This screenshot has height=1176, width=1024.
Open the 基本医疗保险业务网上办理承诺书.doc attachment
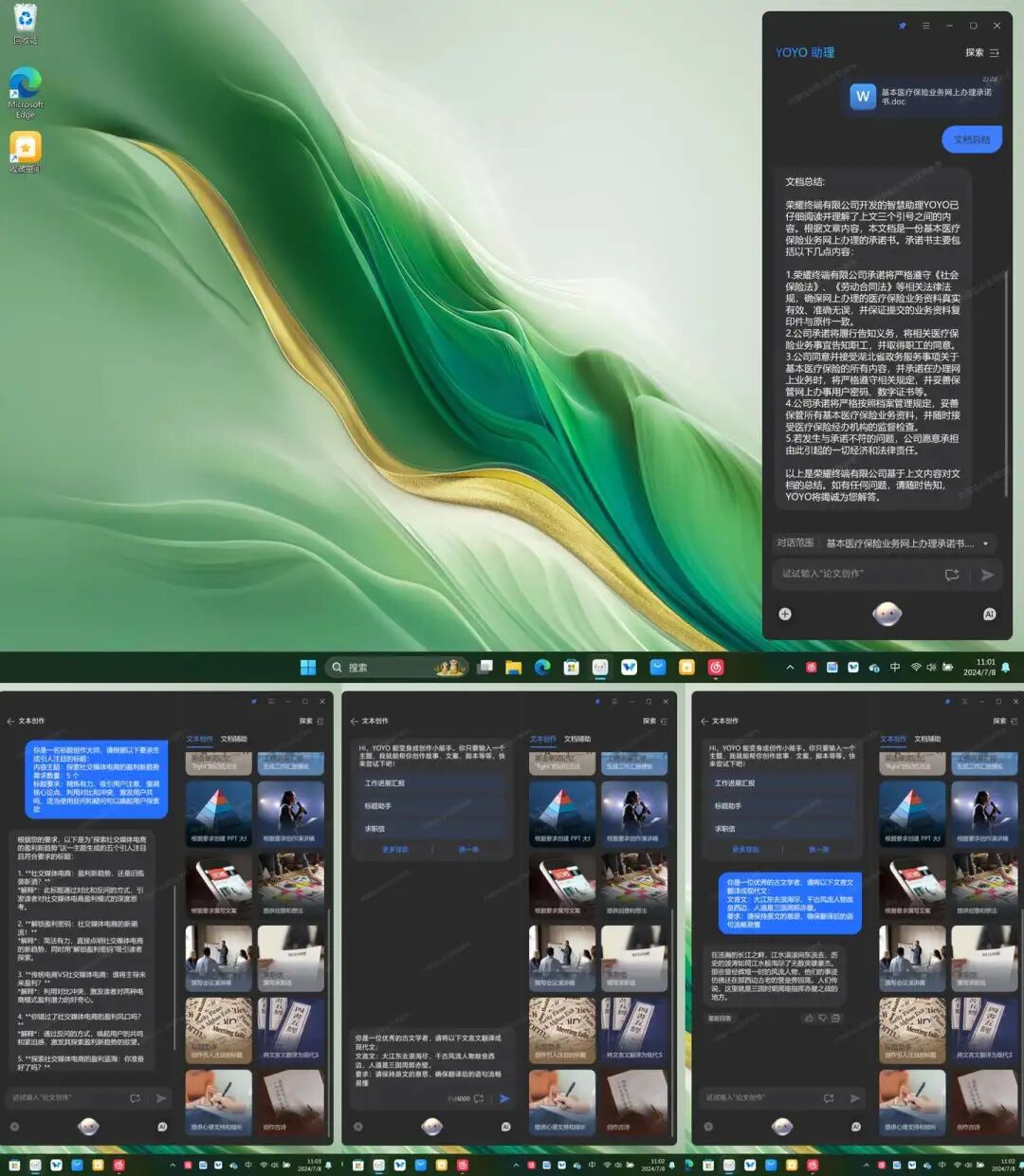point(922,97)
